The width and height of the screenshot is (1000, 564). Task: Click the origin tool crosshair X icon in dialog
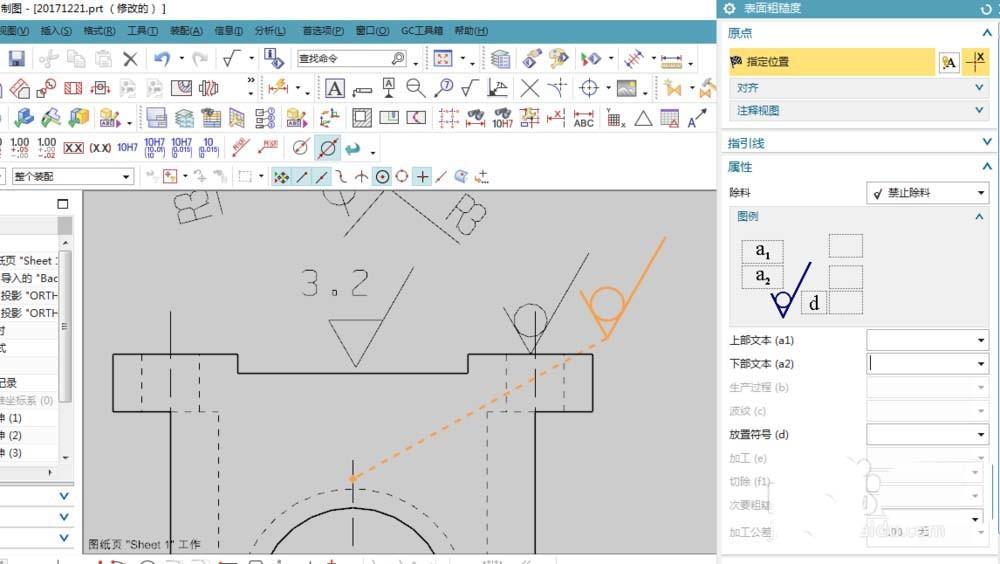[976, 62]
